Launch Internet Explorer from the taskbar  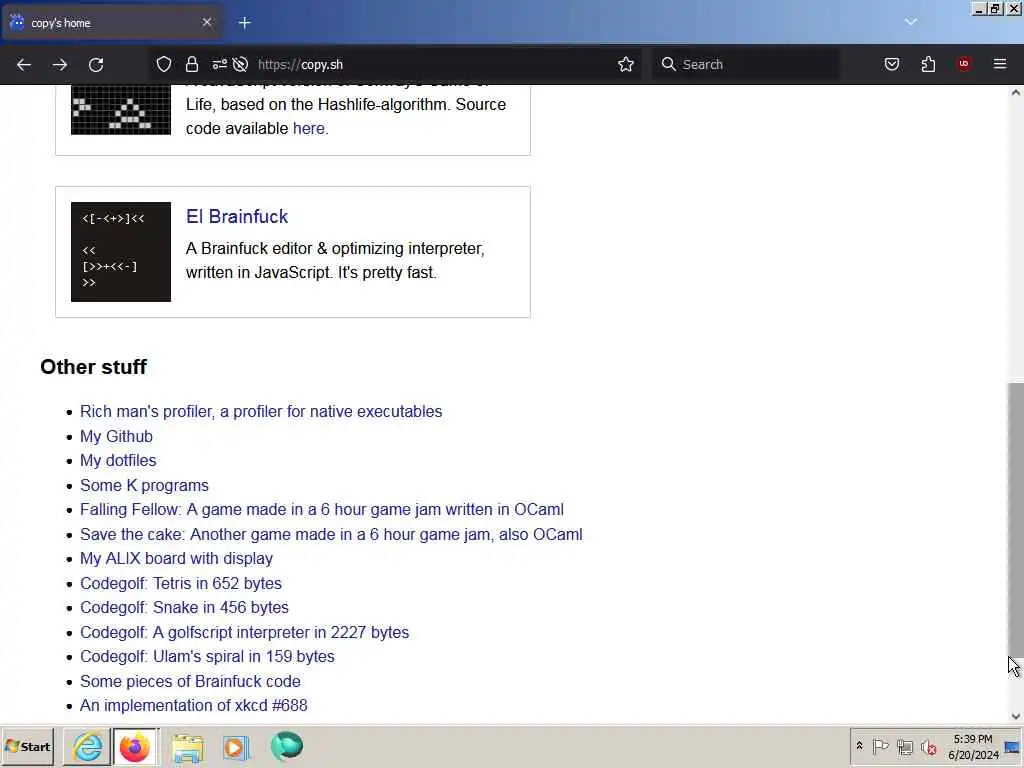point(88,746)
